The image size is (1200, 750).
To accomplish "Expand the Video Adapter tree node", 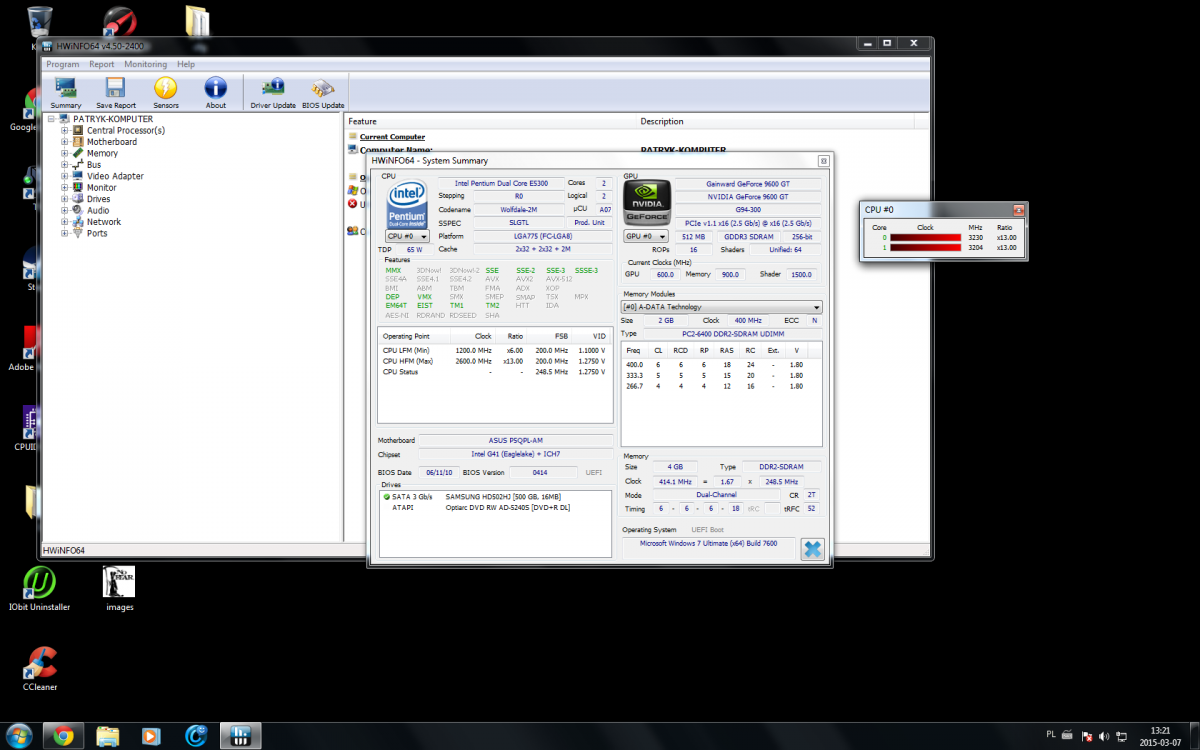I will click(65, 176).
